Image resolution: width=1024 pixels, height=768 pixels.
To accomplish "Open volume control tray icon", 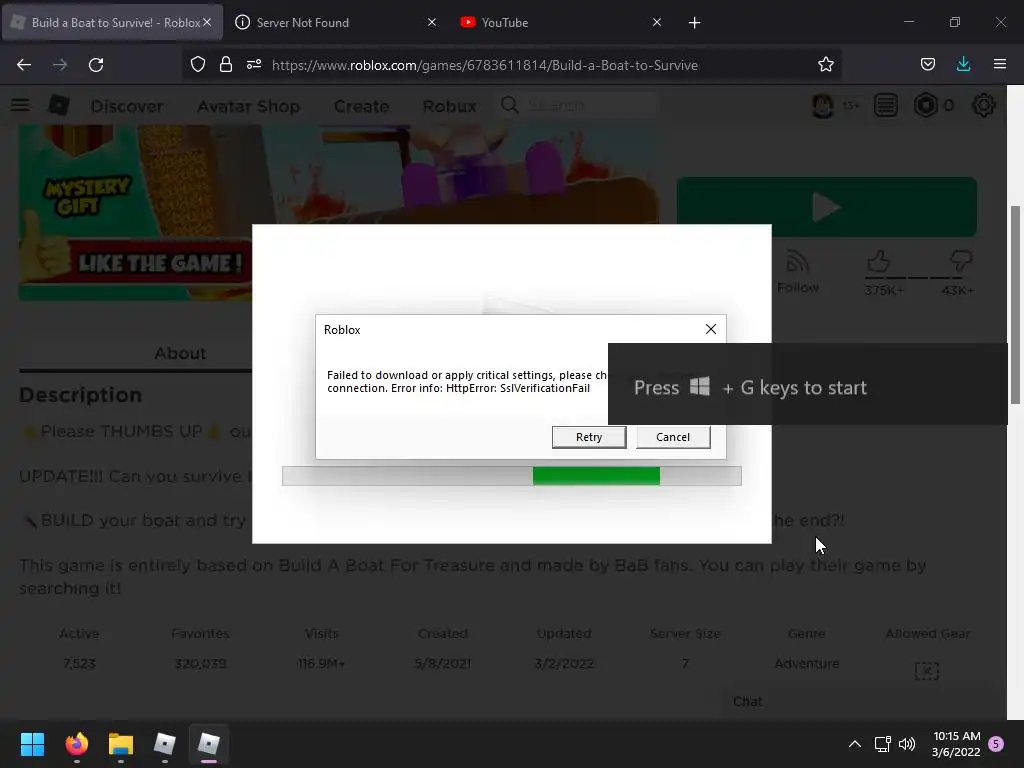I will pyautogui.click(x=906, y=744).
